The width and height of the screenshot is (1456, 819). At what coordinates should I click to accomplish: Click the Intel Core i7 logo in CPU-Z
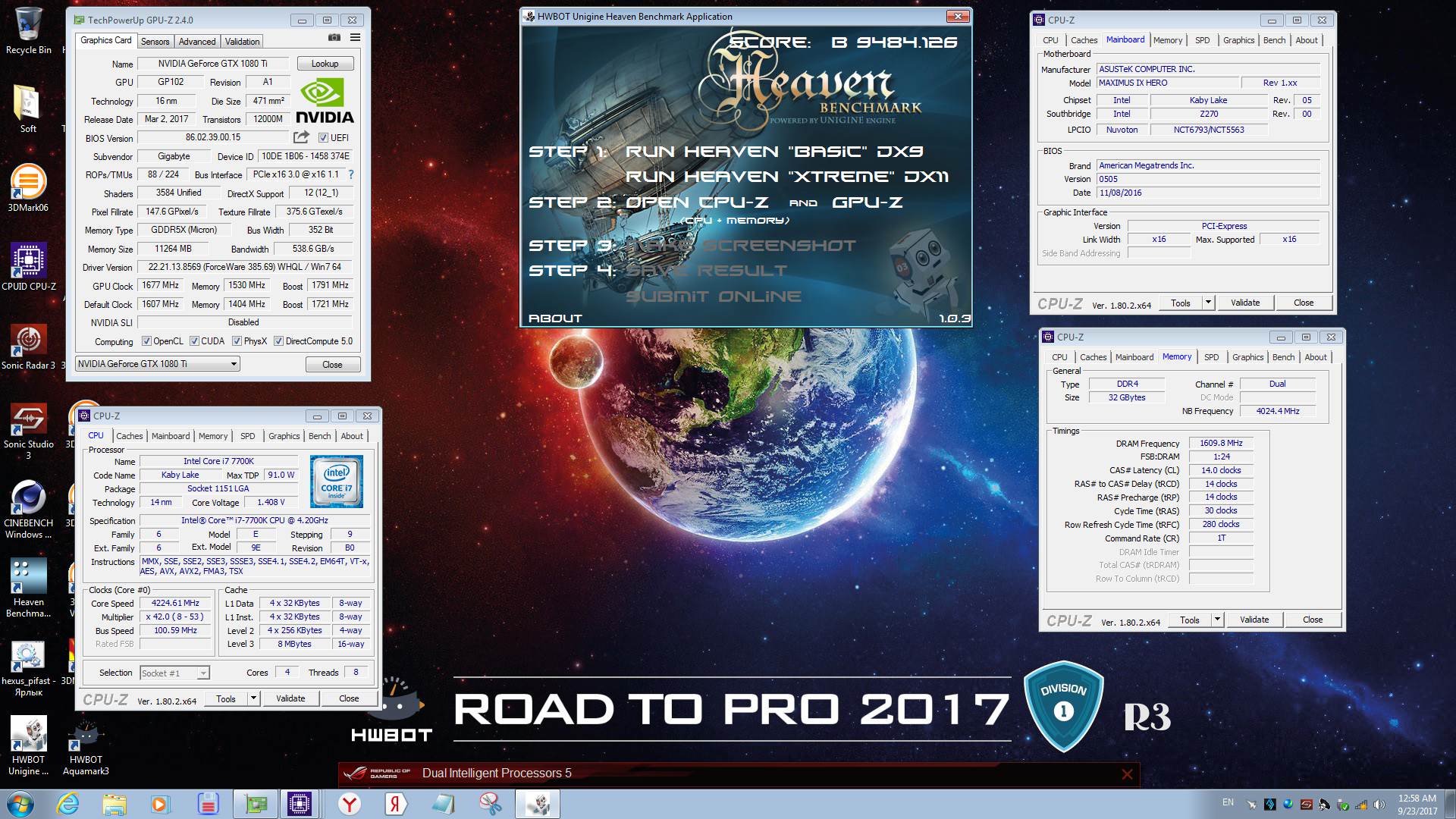point(337,482)
